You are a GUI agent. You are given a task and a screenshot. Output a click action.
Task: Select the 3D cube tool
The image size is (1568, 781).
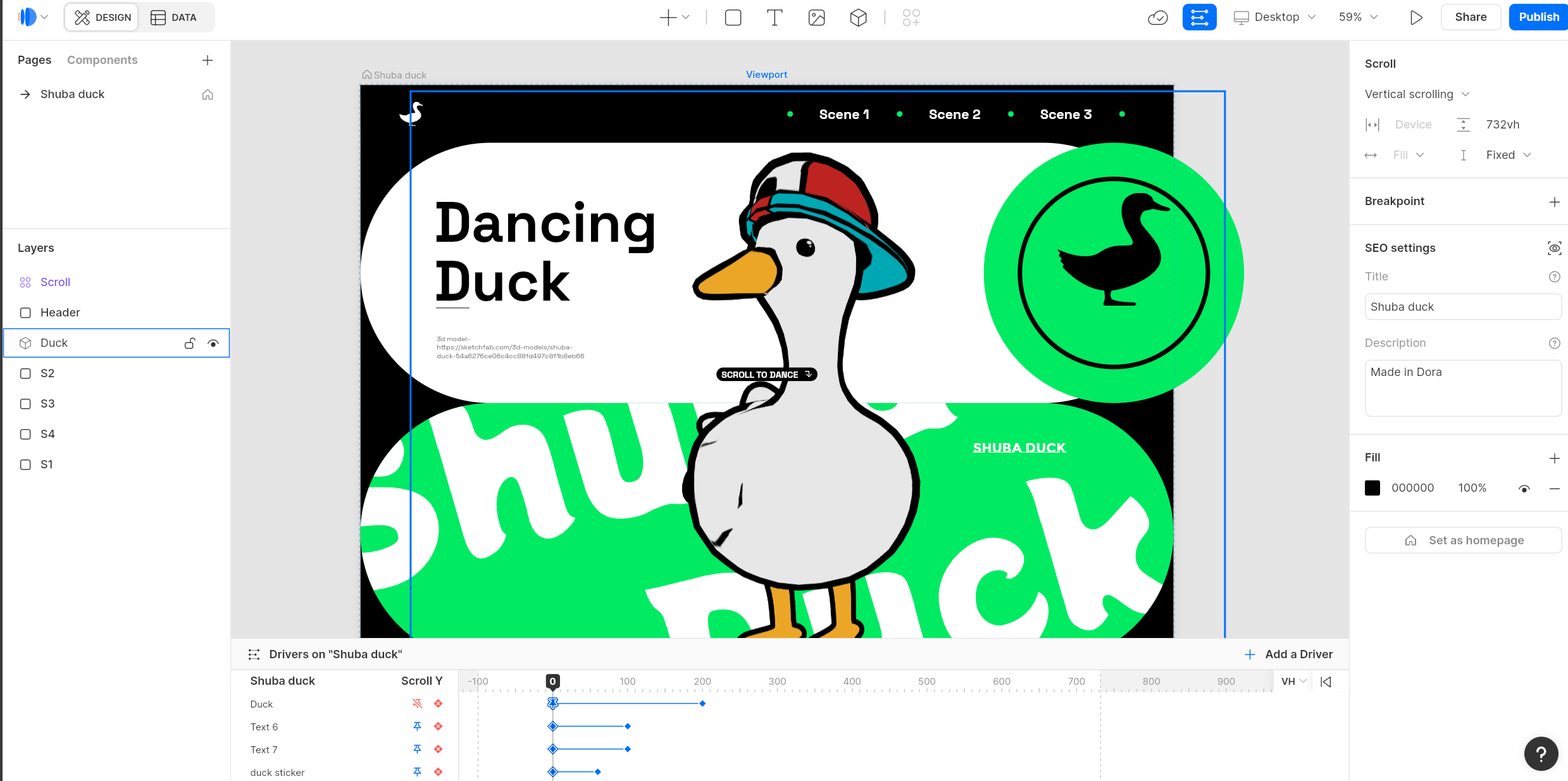[858, 18]
